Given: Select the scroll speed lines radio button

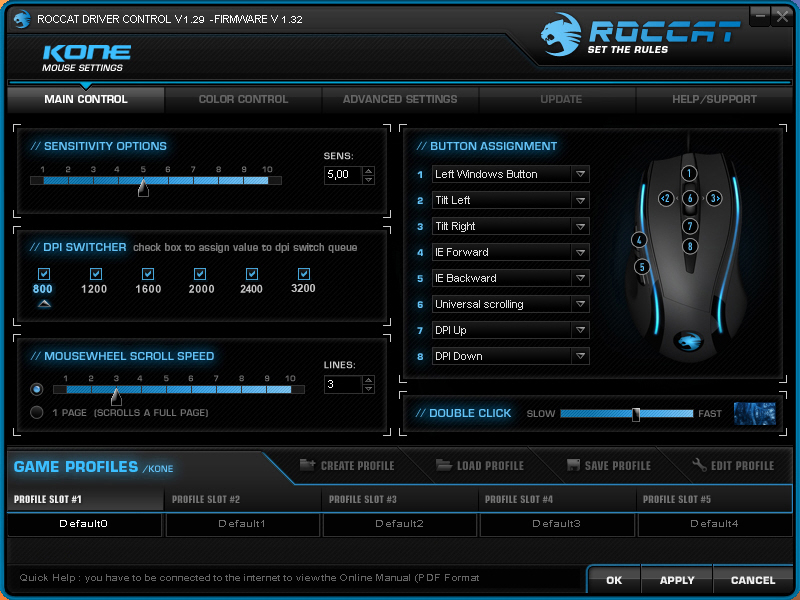Looking at the screenshot, I should click(x=36, y=389).
